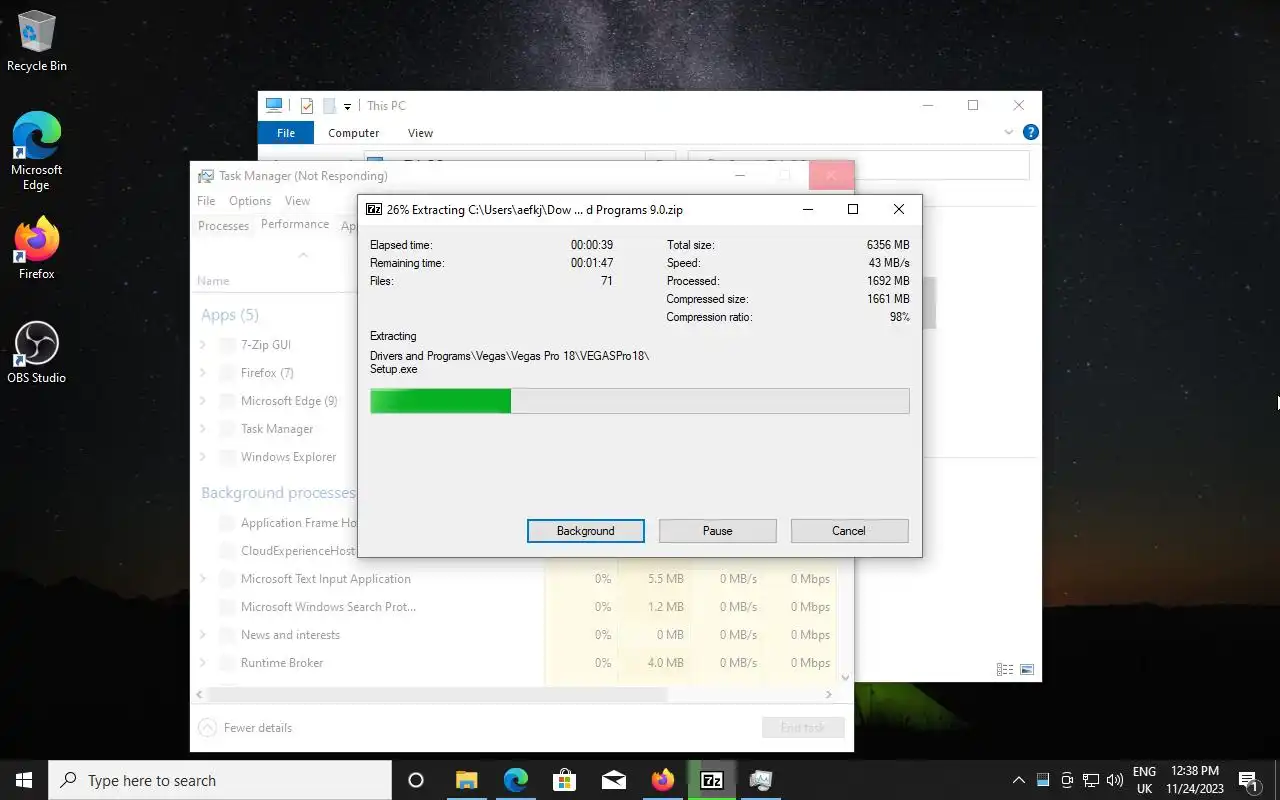Click the green extraction progress bar
The image size is (1280, 800).
pos(640,401)
